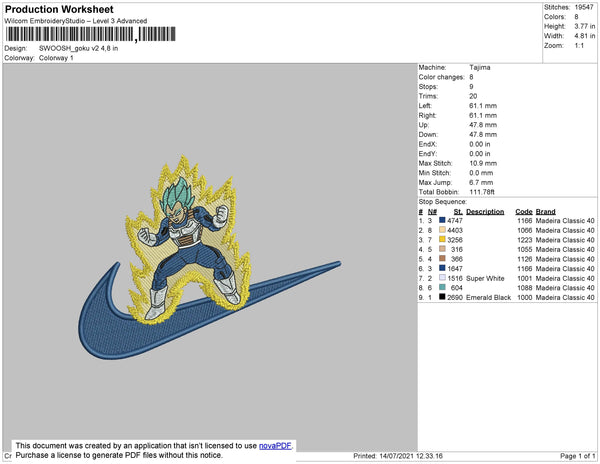This screenshot has width=600, height=464.
Task: Click the 'Description' column header
Action: pos(485,212)
